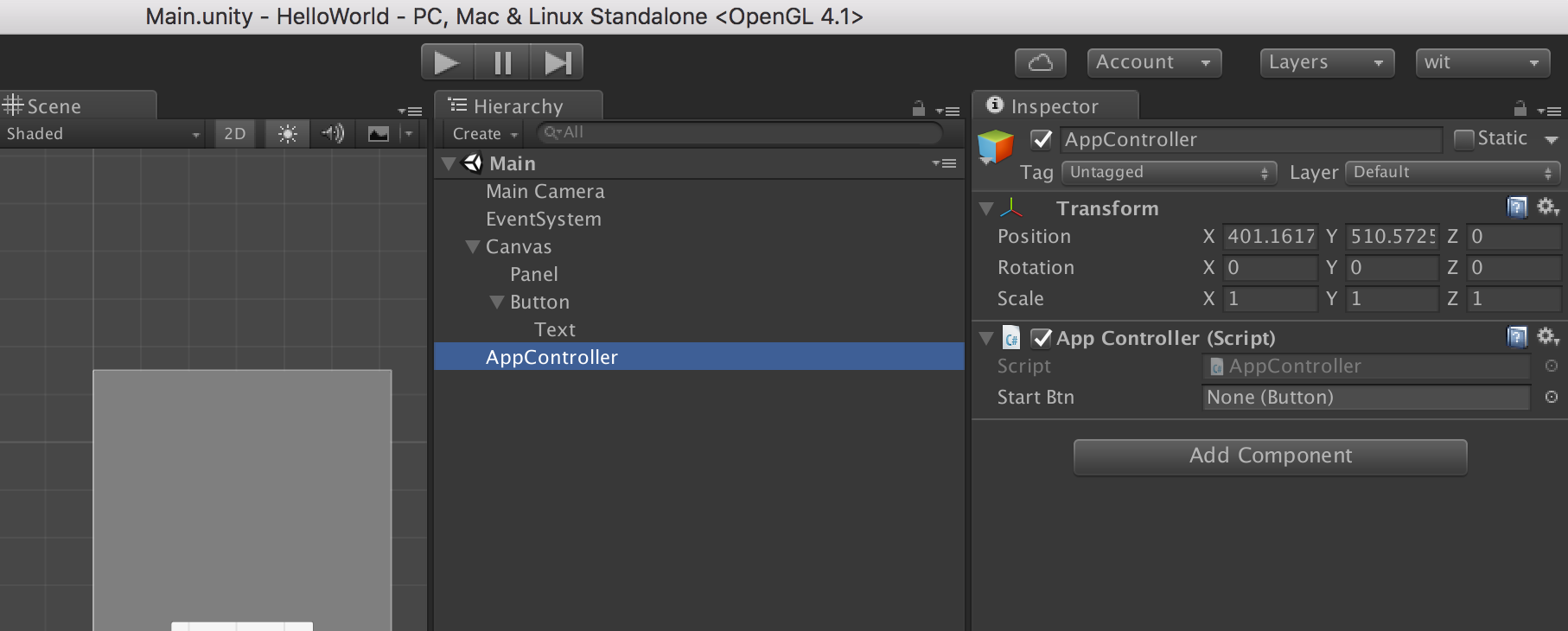Click the C# script icon

(1011, 338)
